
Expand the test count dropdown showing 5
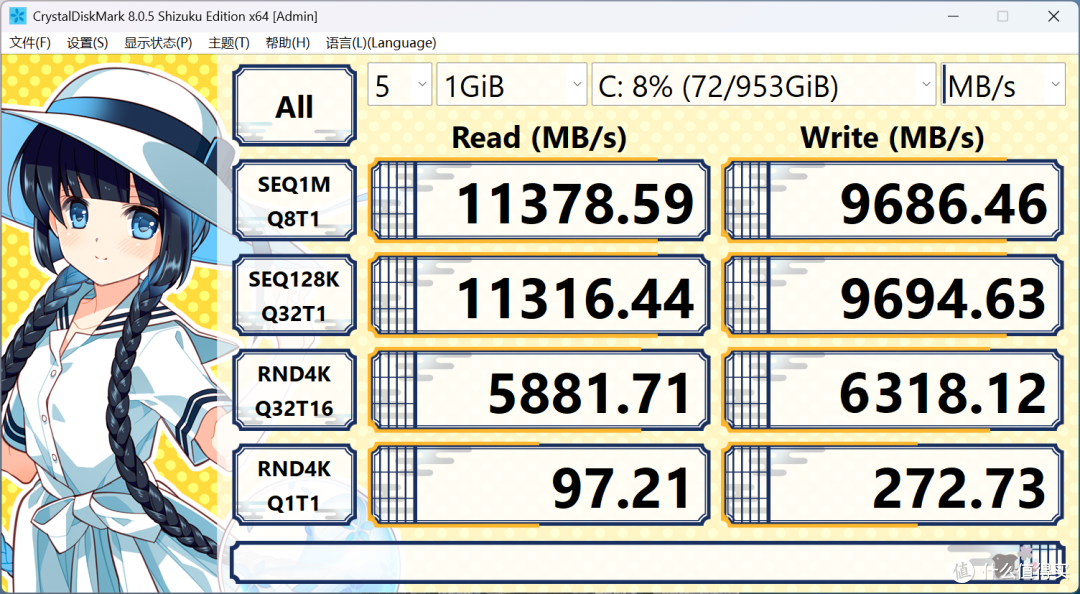[x=399, y=85]
